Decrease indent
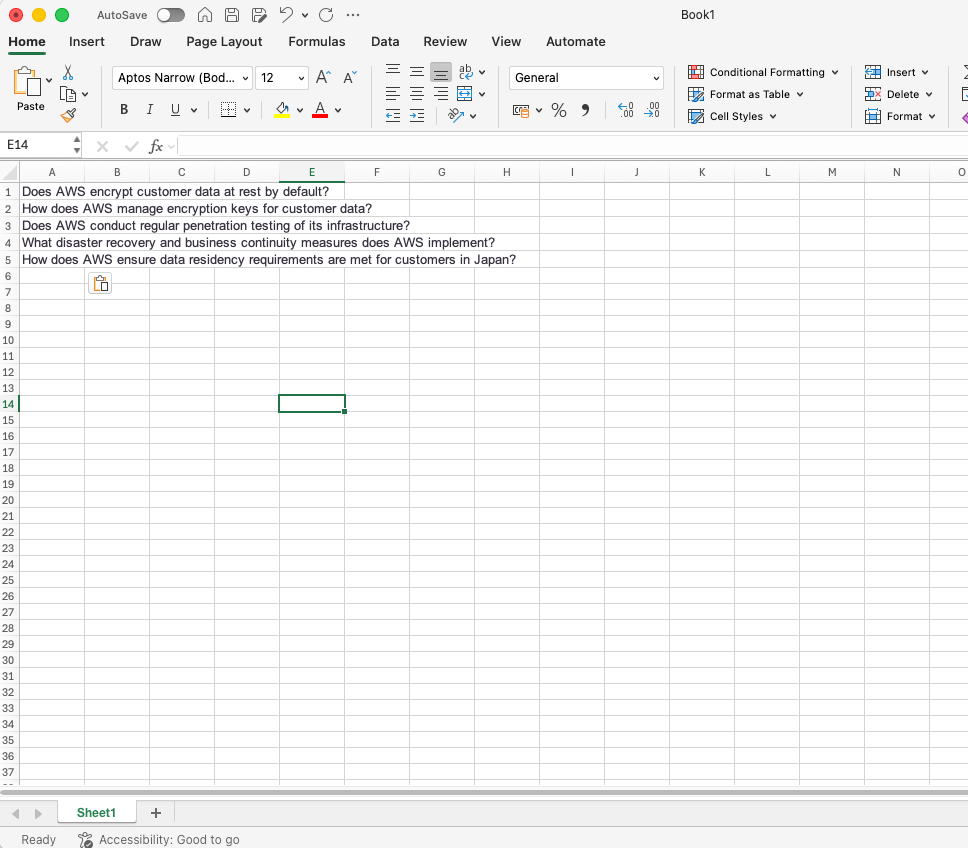Viewport: 968px width, 848px height. (x=393, y=115)
